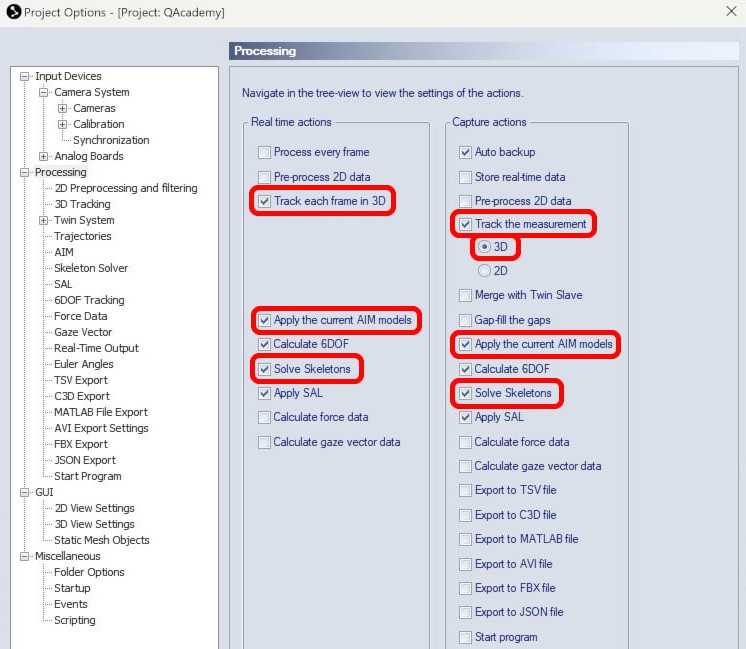Collapse the GUI tree node
This screenshot has height=649, width=746.
[x=25, y=492]
